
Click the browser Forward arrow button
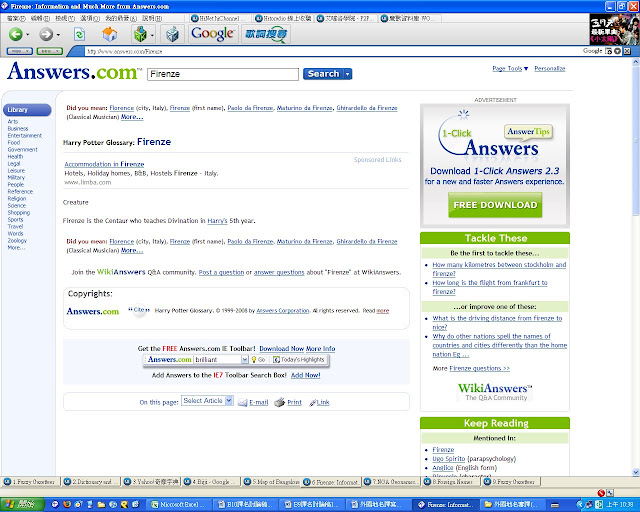click(x=46, y=34)
